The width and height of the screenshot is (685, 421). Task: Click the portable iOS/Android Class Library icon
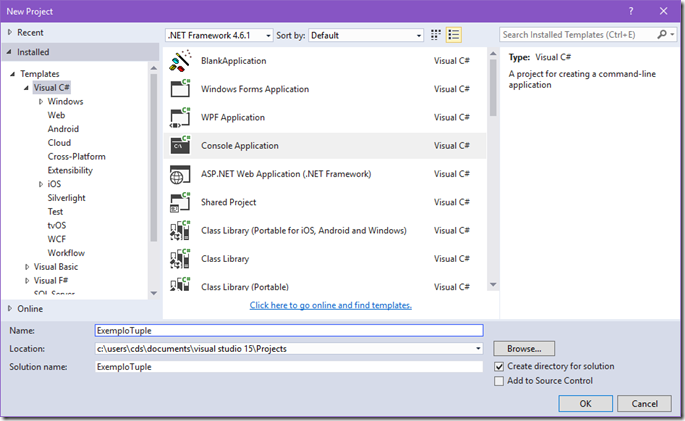click(180, 231)
